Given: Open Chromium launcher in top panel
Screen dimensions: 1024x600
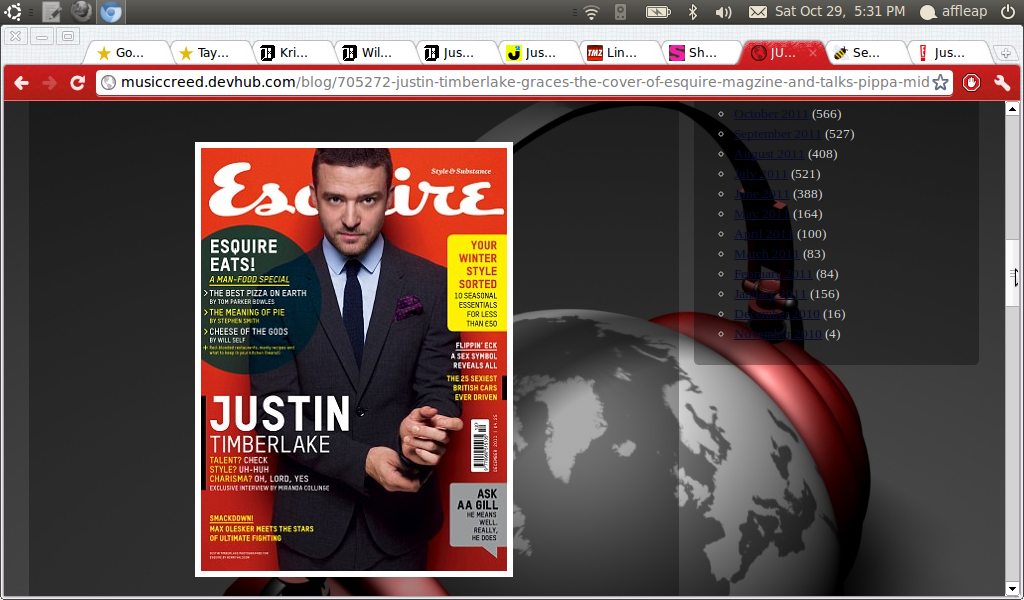Looking at the screenshot, I should (x=111, y=12).
